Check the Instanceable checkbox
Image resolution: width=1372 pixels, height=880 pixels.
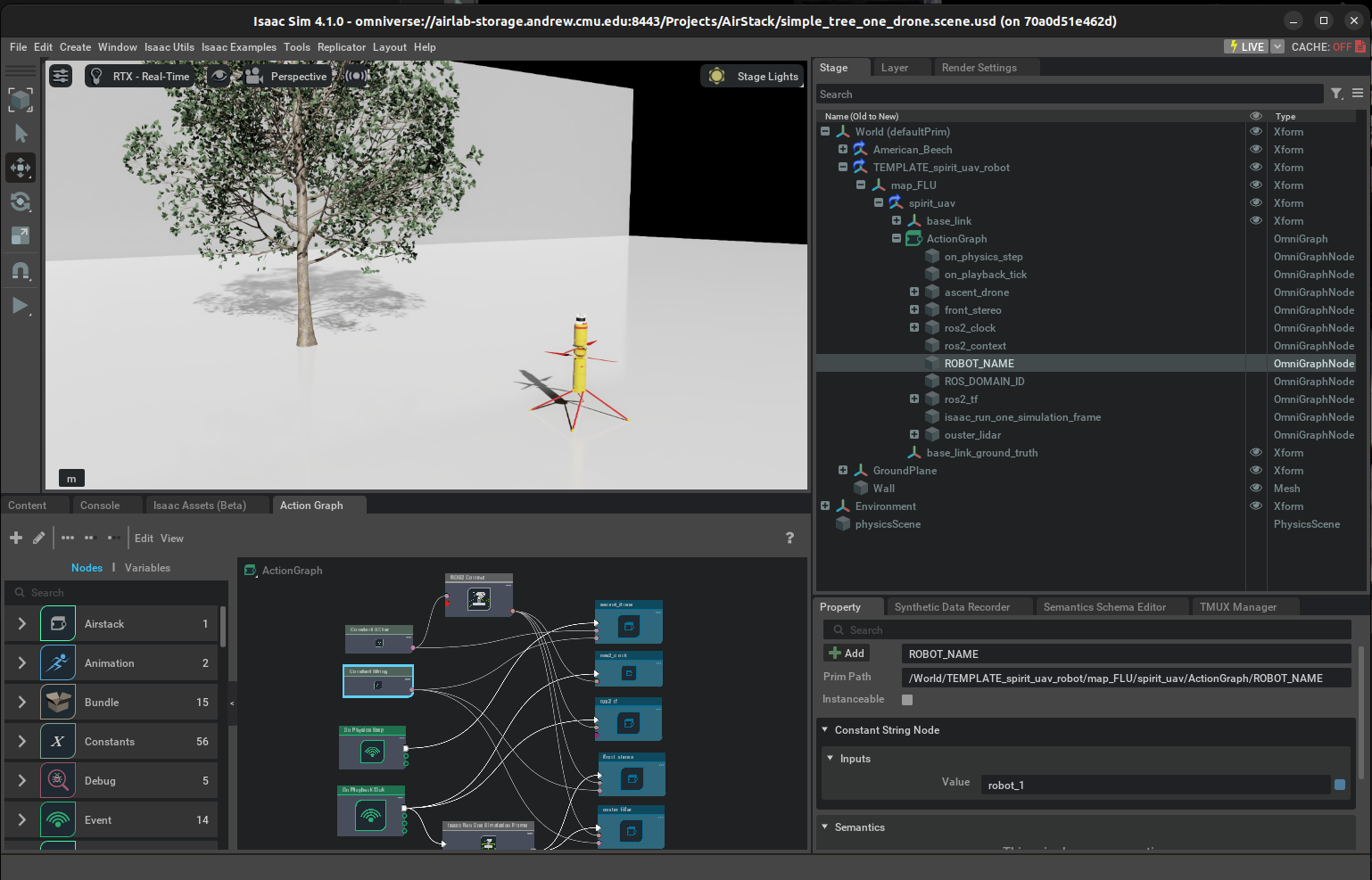tap(907, 700)
